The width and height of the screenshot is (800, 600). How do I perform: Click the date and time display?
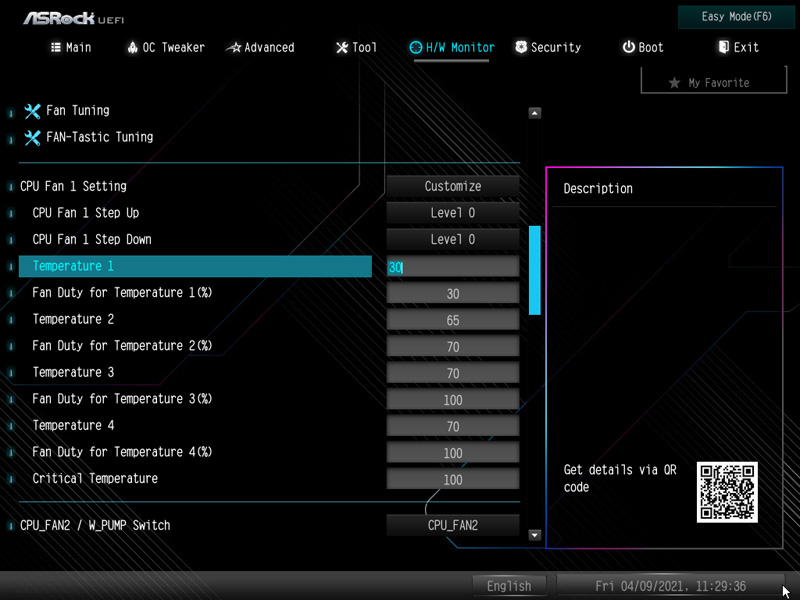670,586
